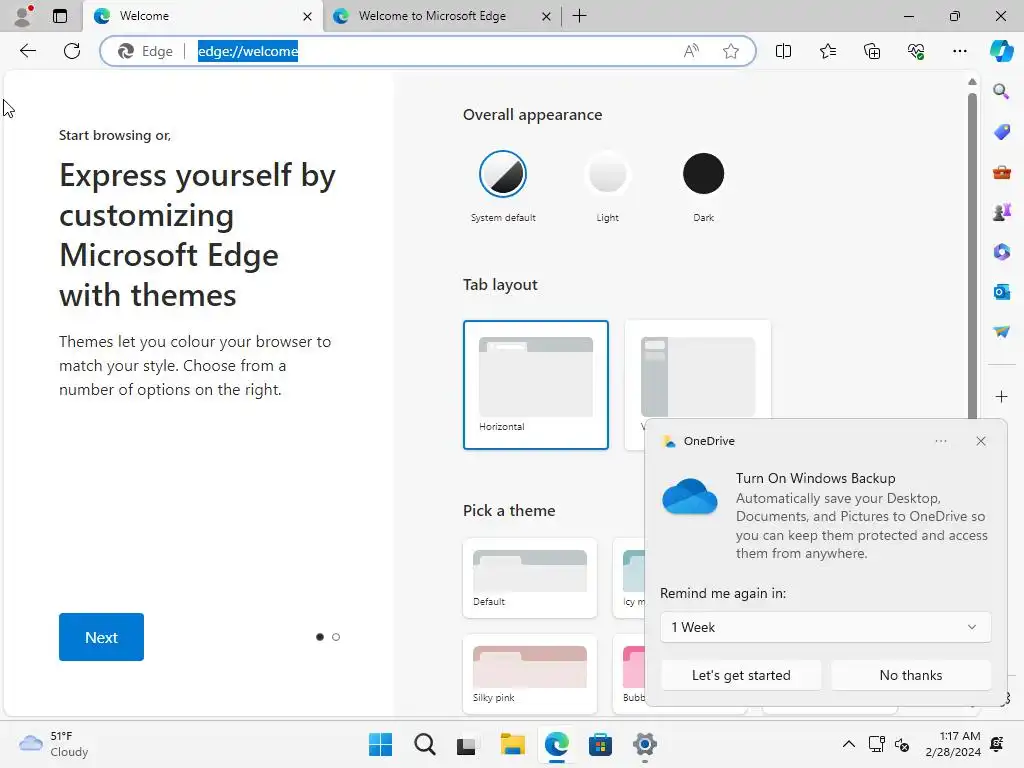Click the vertical page scrollbar
Viewport: 1024px width, 768px height.
point(972,255)
